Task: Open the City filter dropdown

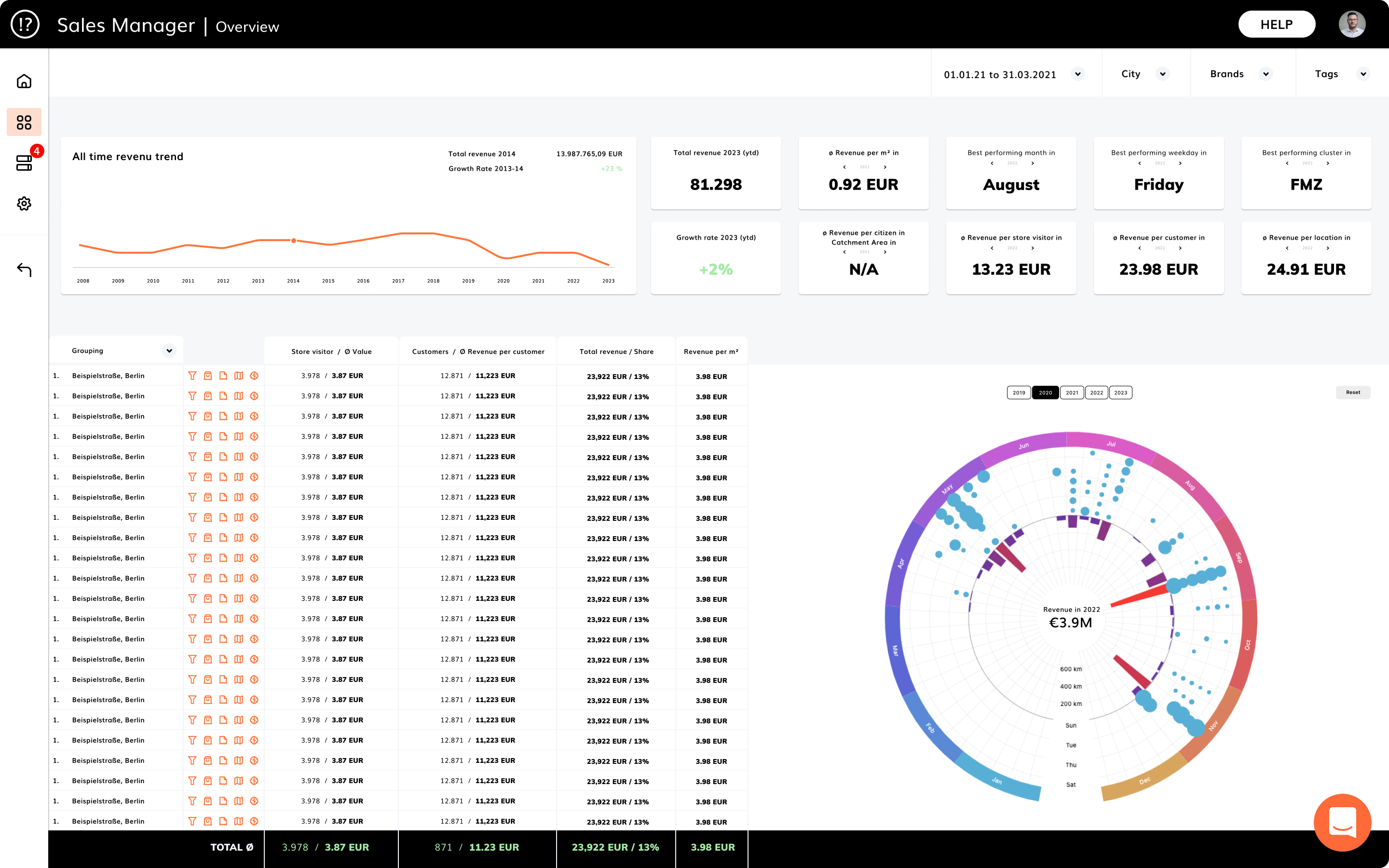Action: point(1162,74)
